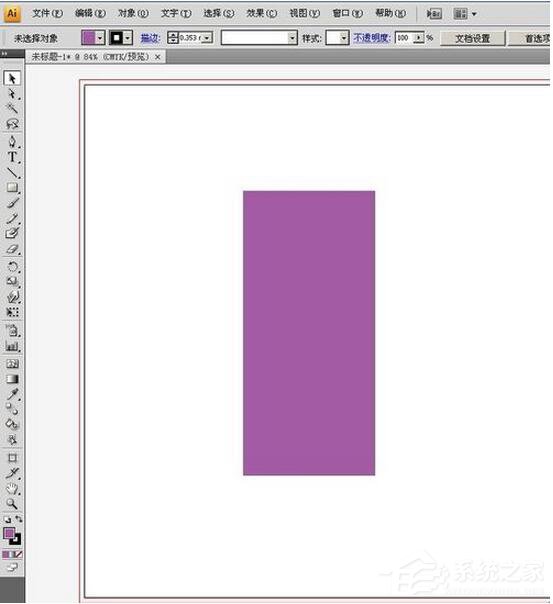
Task: Expand stroke color dropdown
Action: click(128, 38)
